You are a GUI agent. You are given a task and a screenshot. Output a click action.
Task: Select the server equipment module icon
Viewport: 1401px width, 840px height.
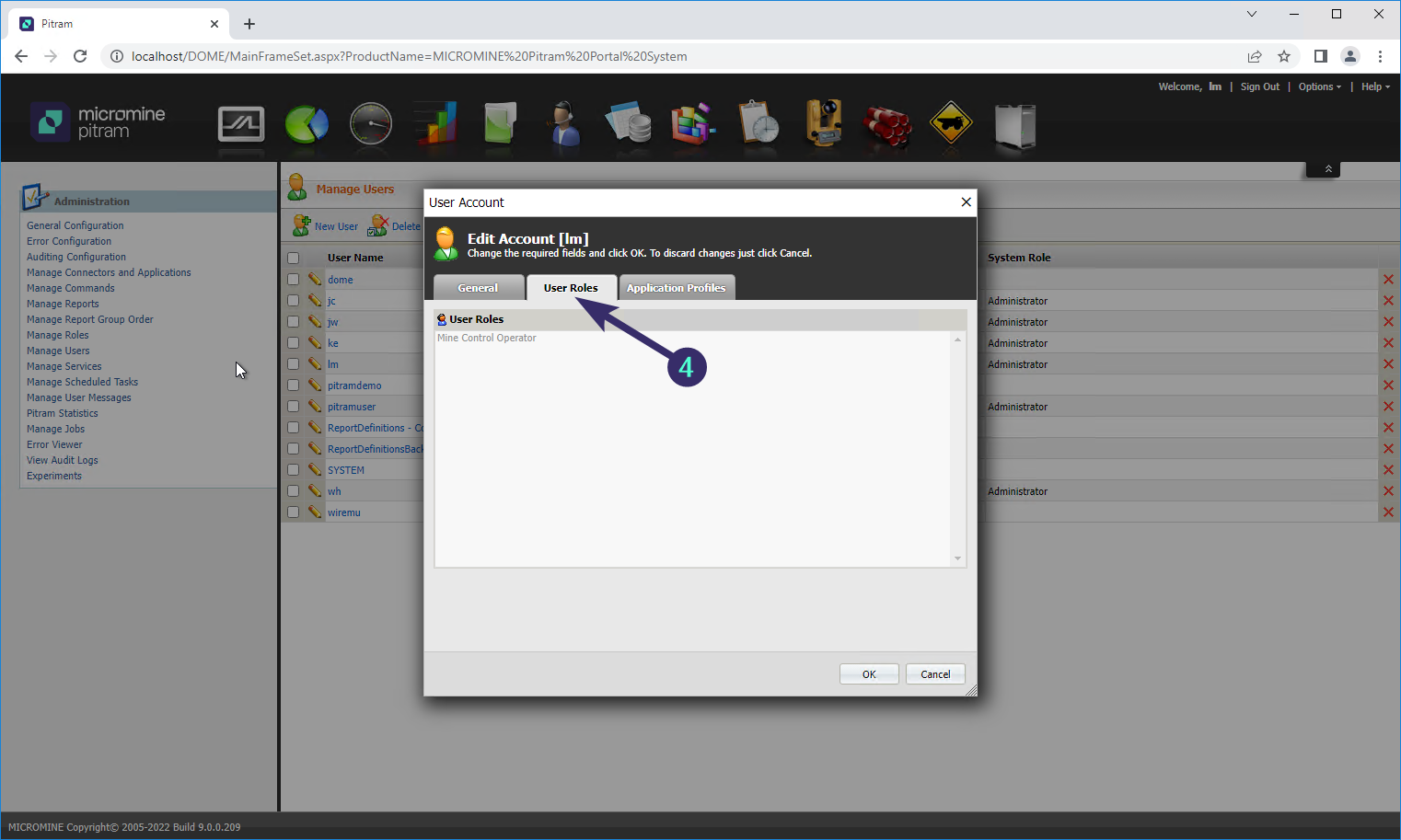[1014, 123]
